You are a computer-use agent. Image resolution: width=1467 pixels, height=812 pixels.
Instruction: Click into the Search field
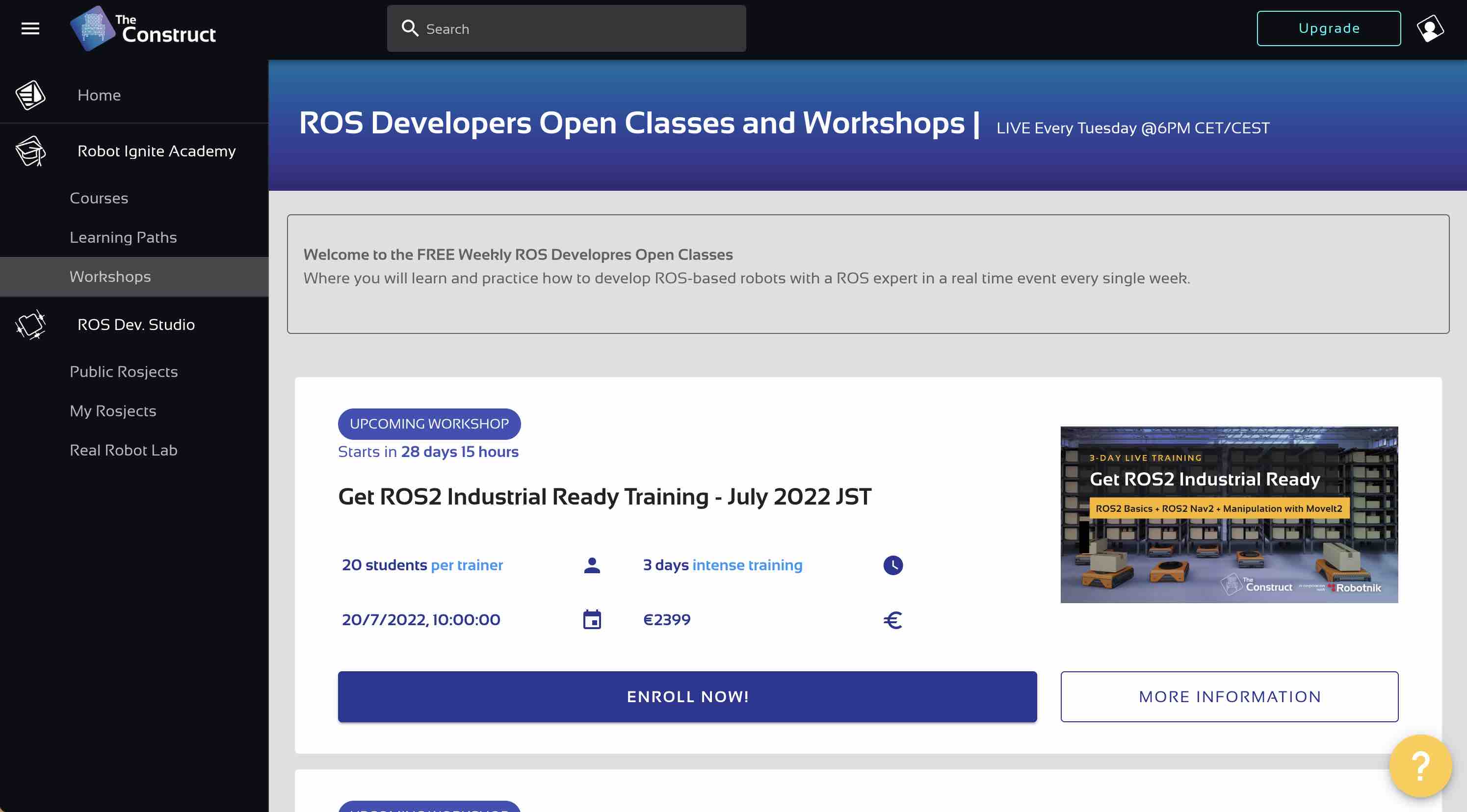coord(566,28)
